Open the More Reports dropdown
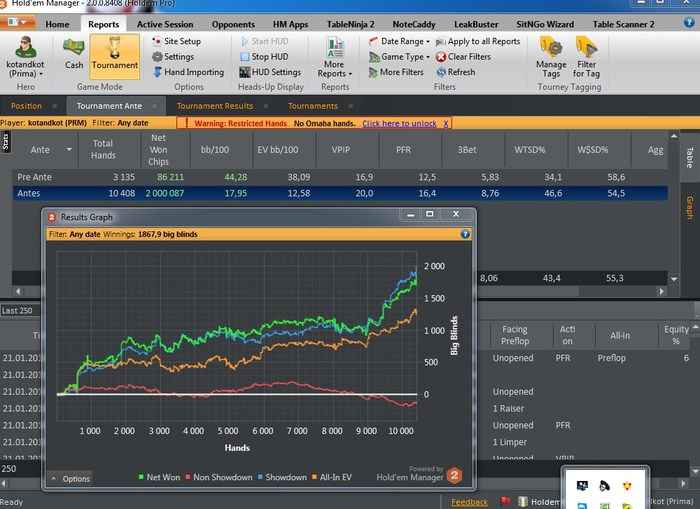The height and width of the screenshot is (509, 700). pos(335,57)
